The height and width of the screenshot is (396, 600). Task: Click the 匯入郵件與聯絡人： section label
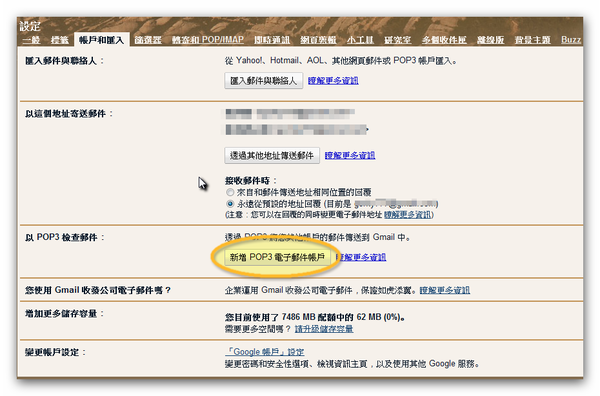coord(64,61)
